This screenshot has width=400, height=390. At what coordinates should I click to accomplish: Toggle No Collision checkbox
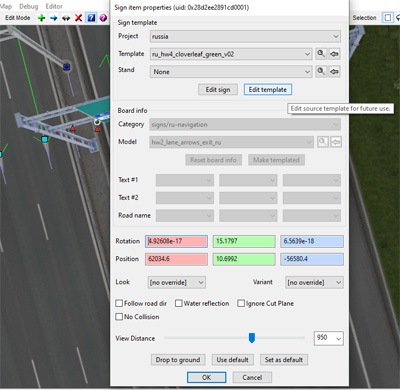119,317
